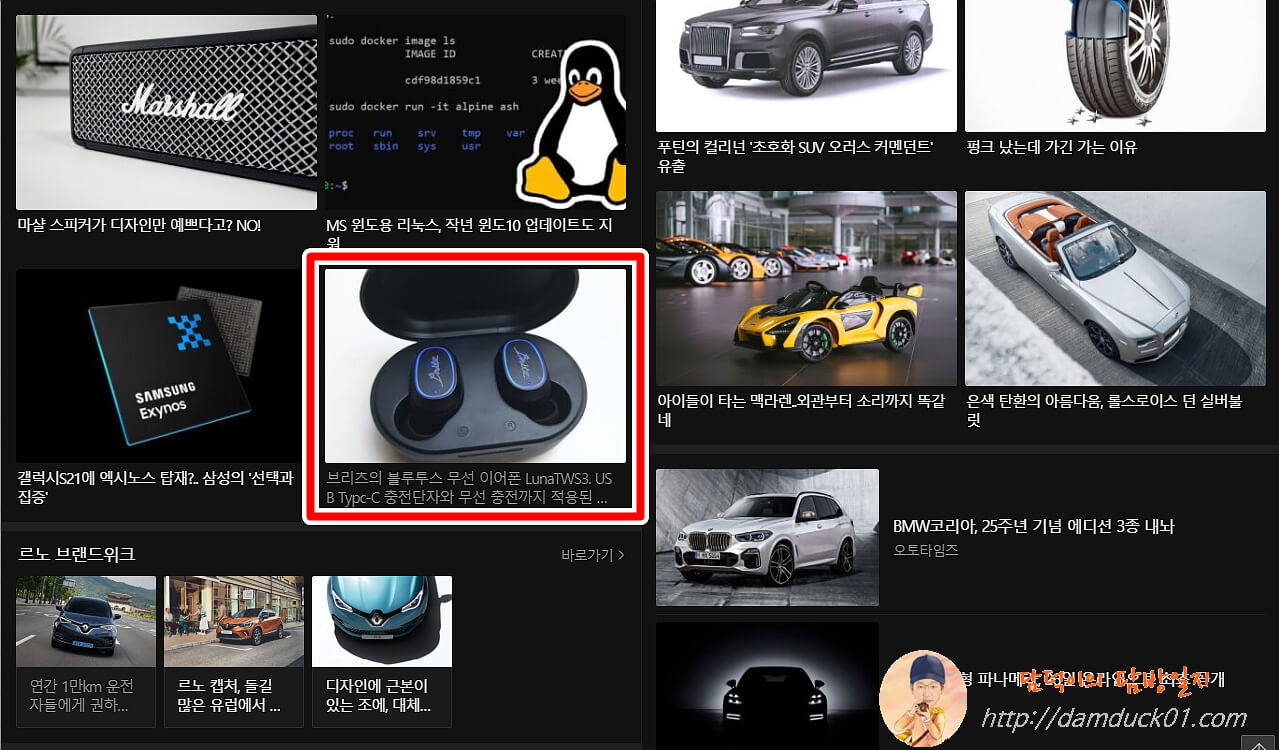
Task: Open the orange Renault Captur street thumbnail
Action: click(x=234, y=621)
